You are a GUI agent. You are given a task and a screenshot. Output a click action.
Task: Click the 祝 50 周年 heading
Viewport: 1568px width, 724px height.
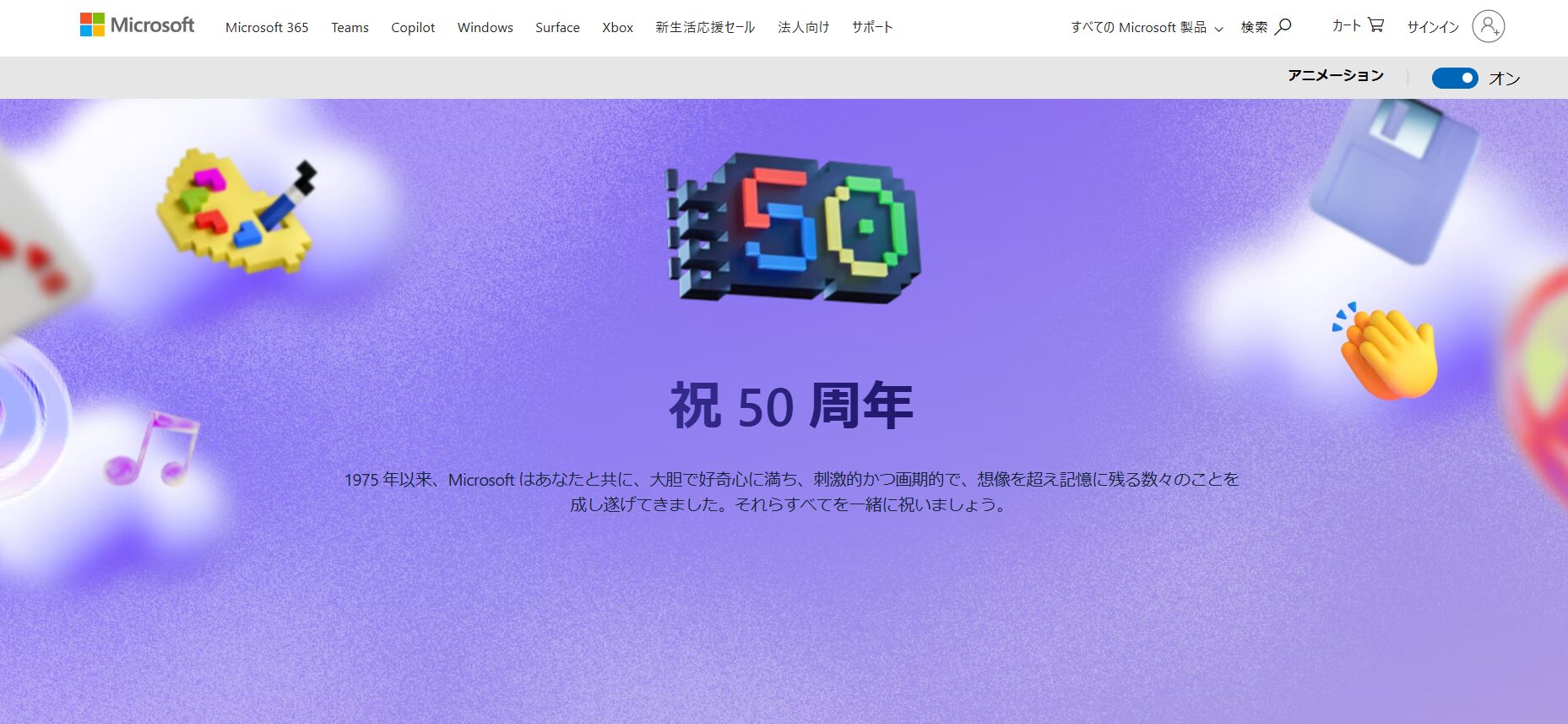click(x=791, y=406)
